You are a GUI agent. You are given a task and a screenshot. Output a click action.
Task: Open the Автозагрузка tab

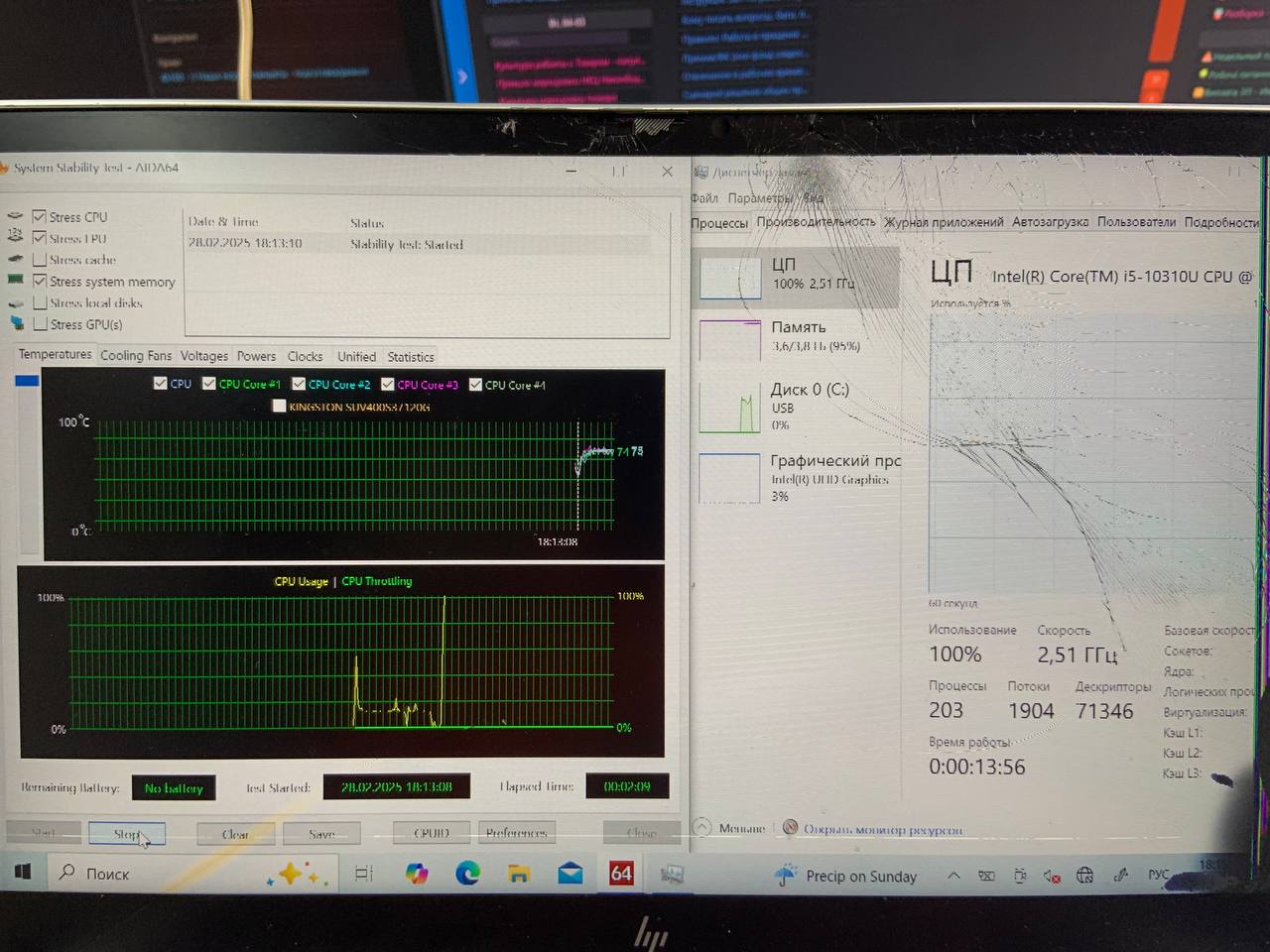click(1050, 222)
